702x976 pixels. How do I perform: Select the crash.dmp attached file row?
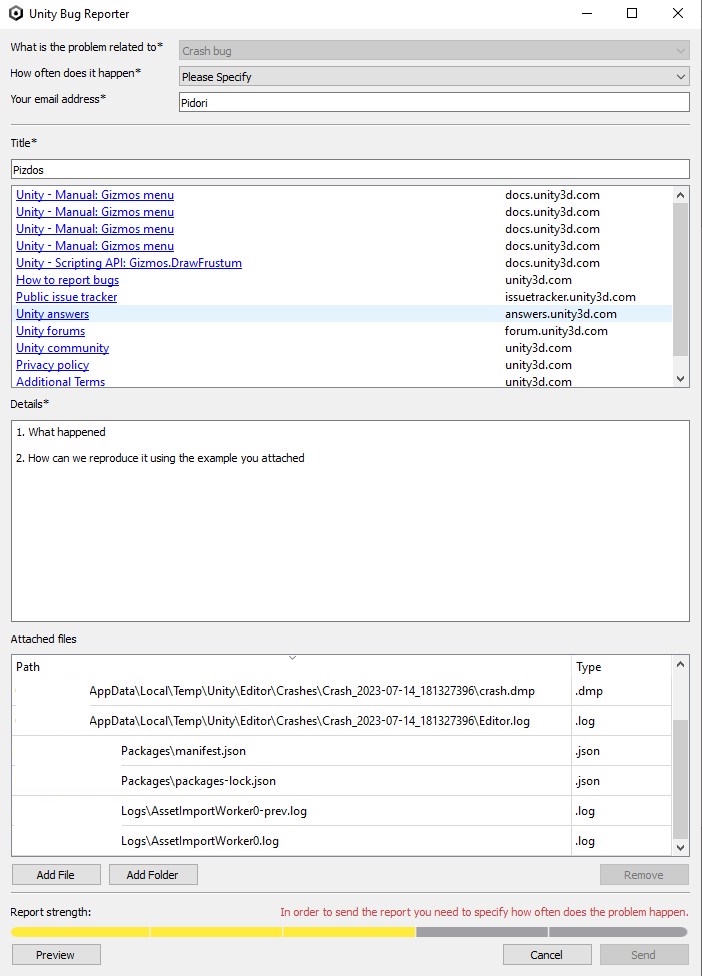point(342,691)
